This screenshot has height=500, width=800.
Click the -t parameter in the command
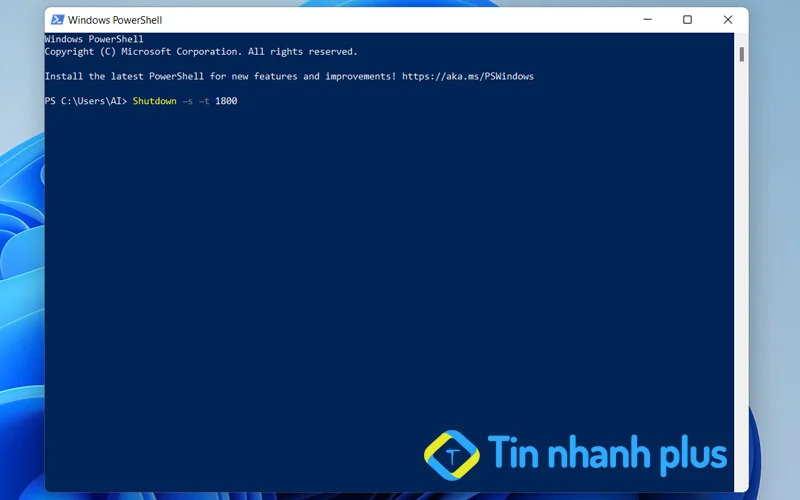pyautogui.click(x=204, y=101)
